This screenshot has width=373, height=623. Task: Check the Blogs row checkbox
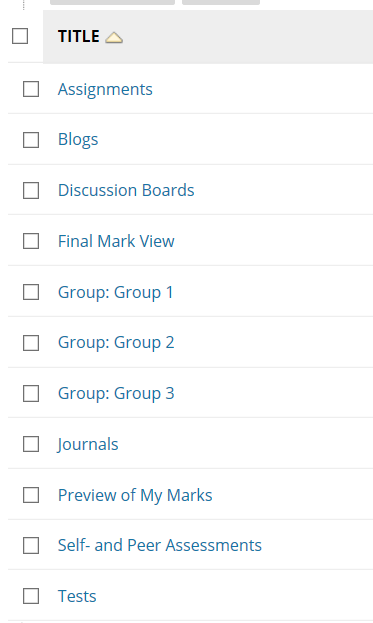coord(31,140)
